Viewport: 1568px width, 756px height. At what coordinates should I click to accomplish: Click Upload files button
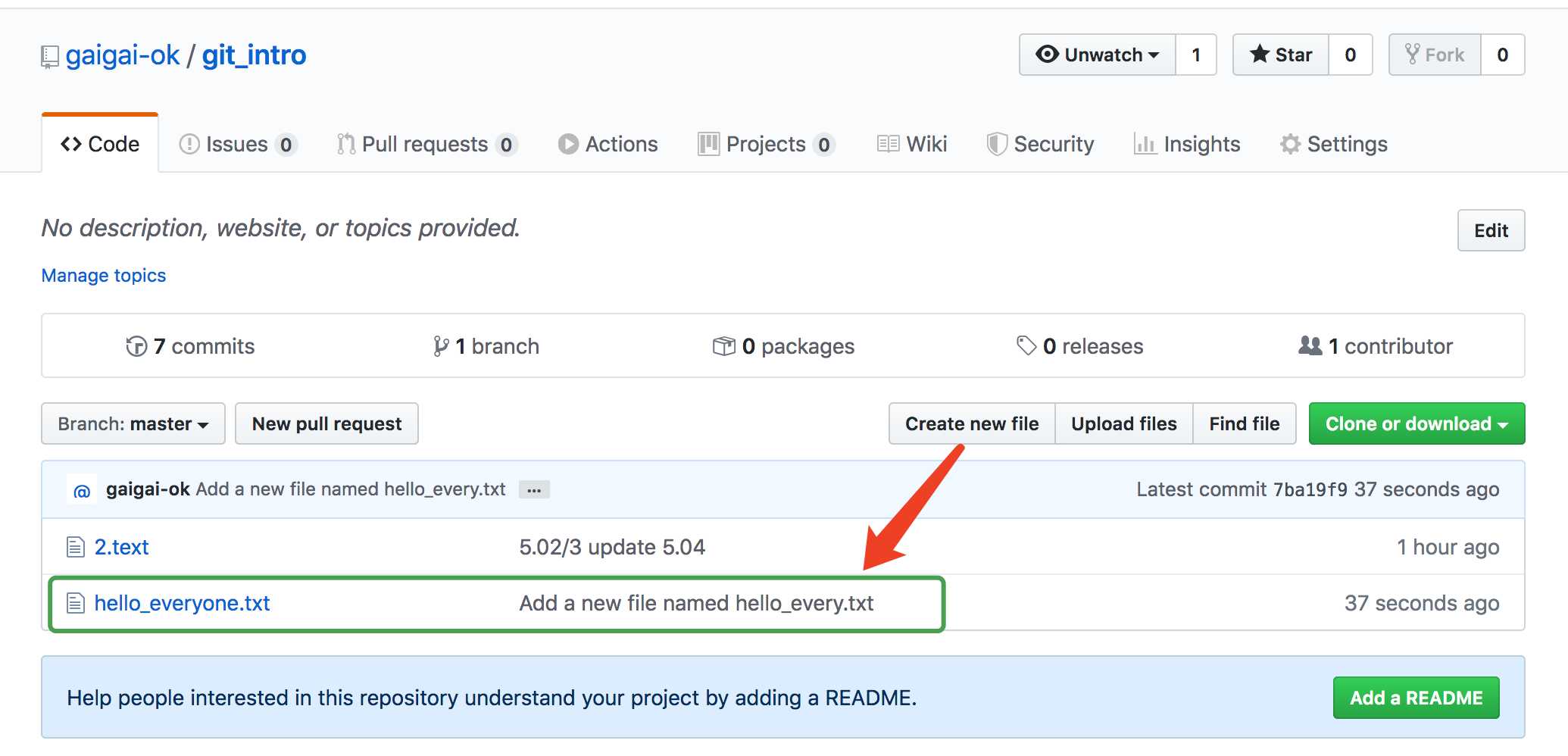(x=1124, y=423)
